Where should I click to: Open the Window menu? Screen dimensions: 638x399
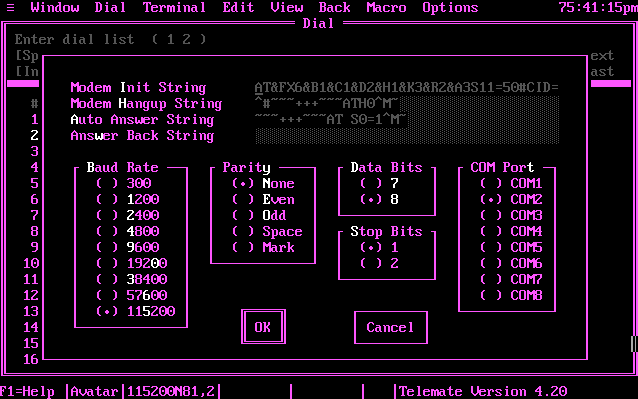[55, 8]
